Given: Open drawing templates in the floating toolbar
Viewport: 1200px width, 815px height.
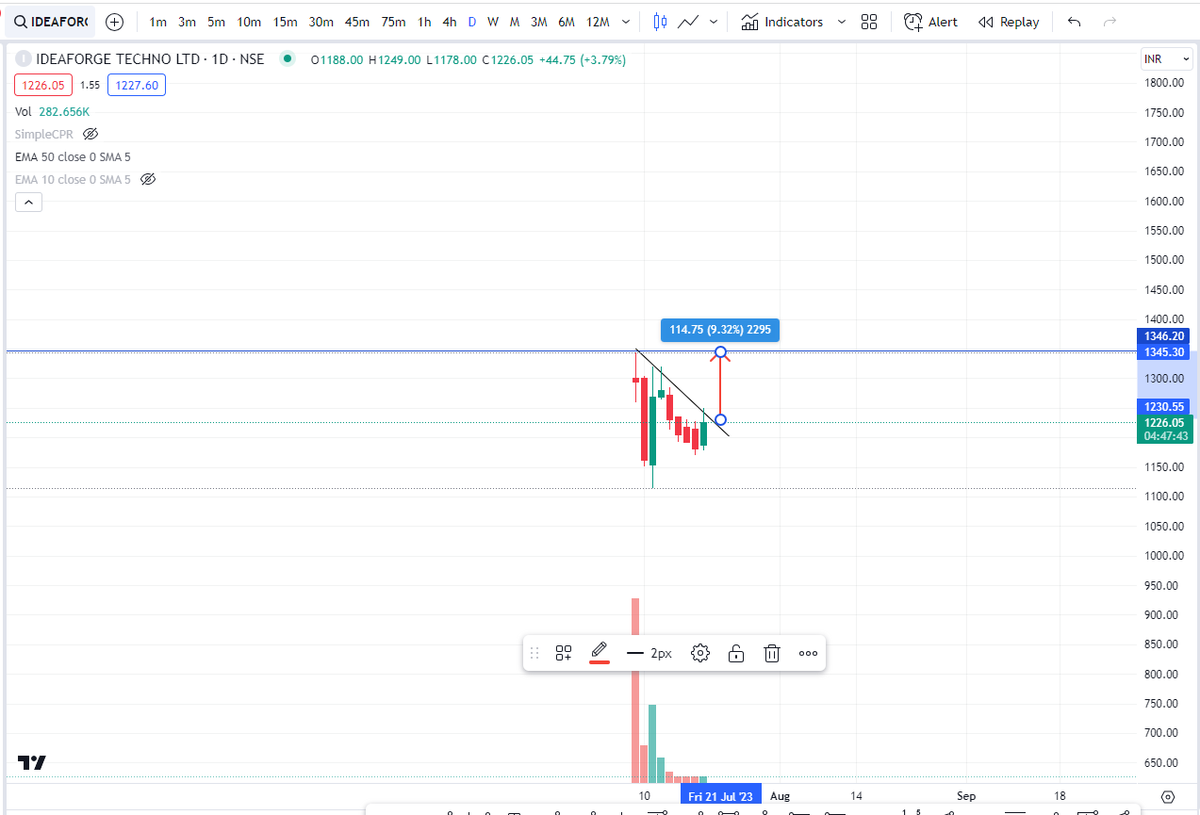Looking at the screenshot, I should tap(564, 653).
